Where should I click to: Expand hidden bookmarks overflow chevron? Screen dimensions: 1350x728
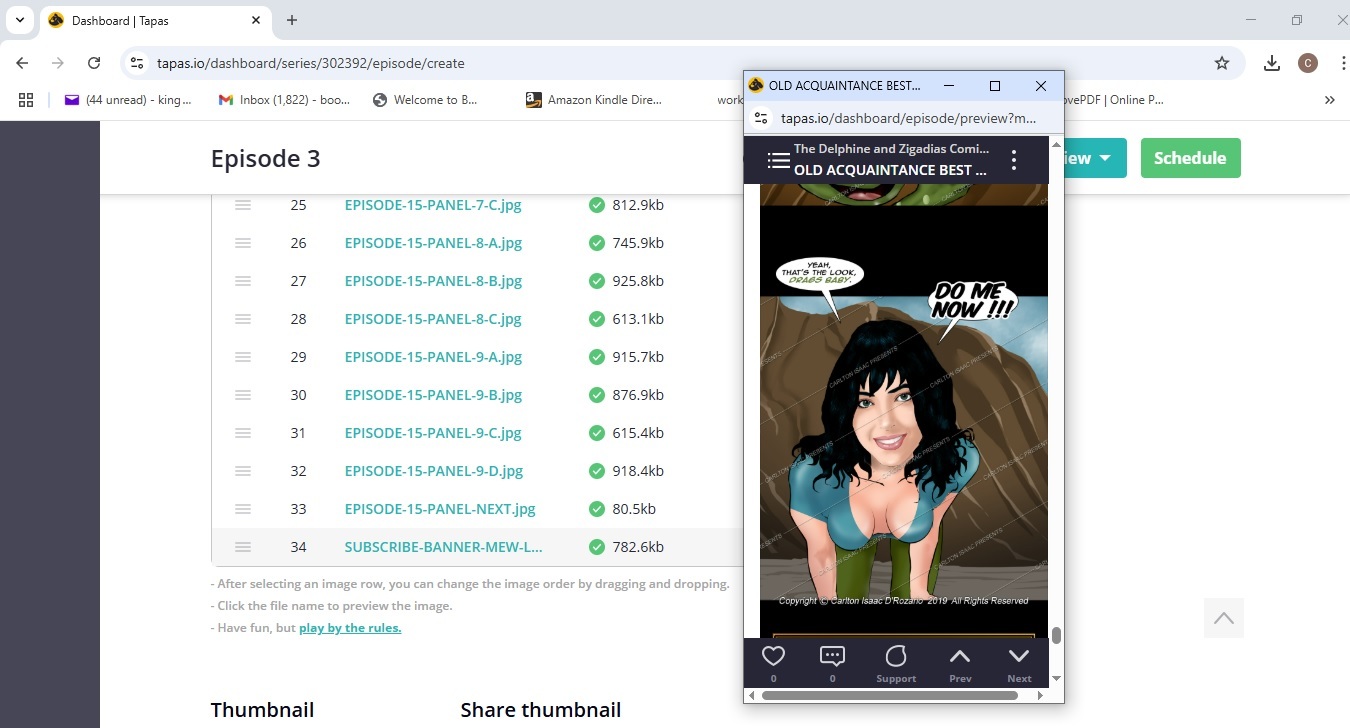coord(1329,100)
